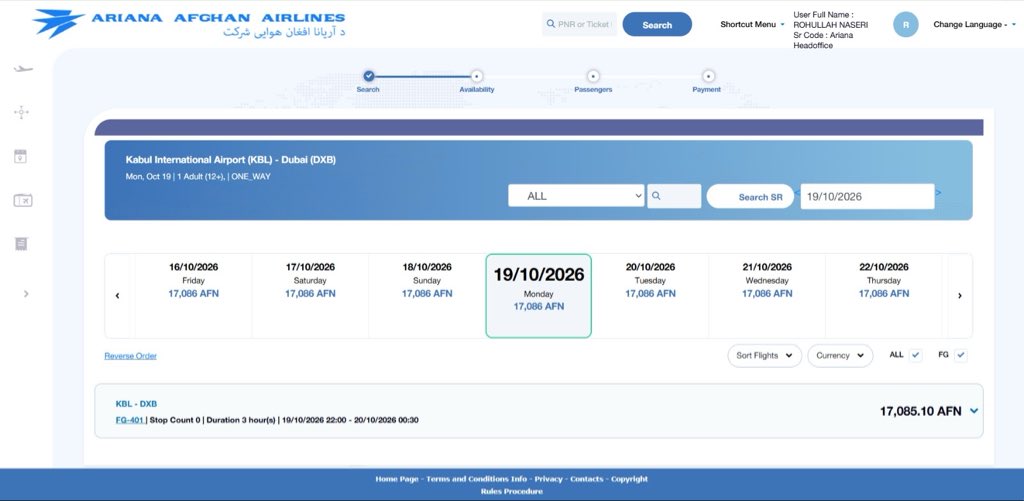Open the Change Language dropdown
This screenshot has height=501, width=1024.
click(974, 24)
